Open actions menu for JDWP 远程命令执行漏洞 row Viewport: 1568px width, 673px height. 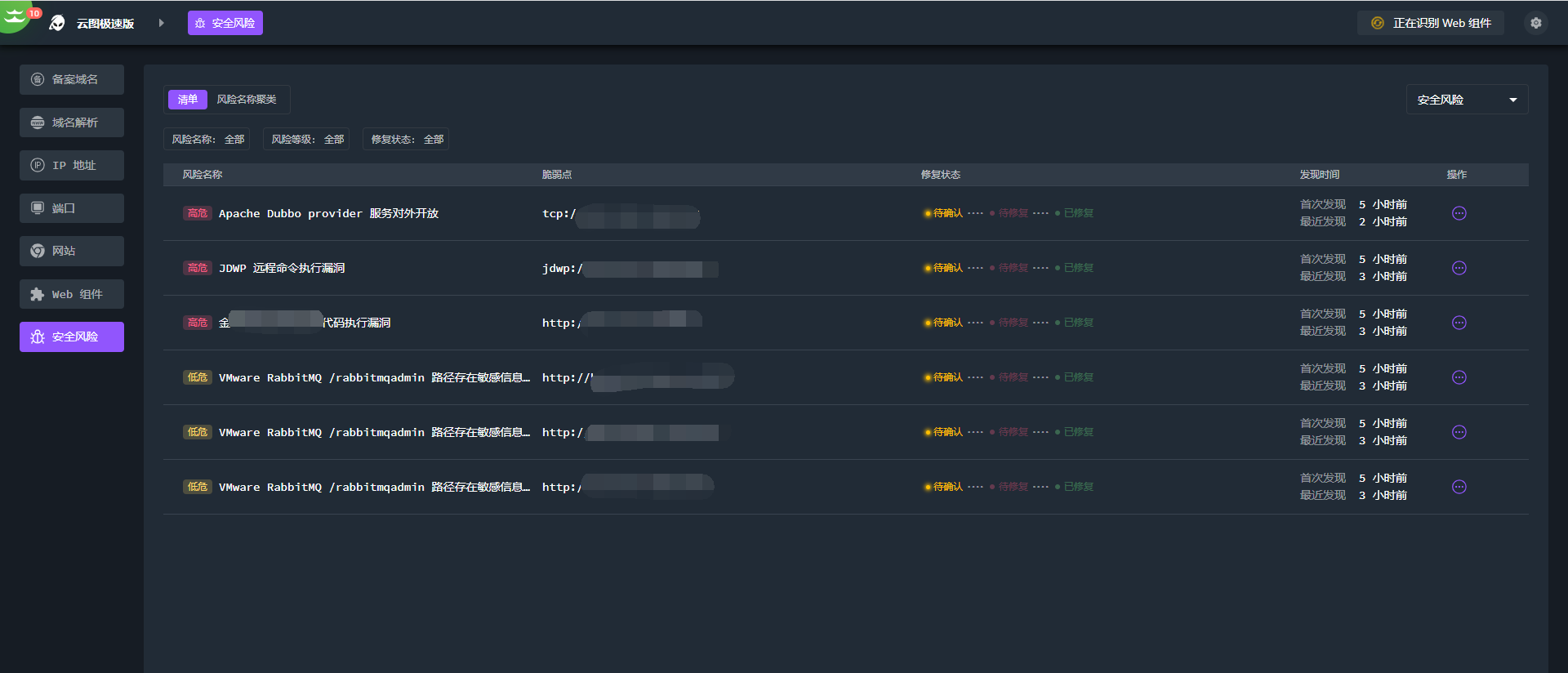[1459, 268]
